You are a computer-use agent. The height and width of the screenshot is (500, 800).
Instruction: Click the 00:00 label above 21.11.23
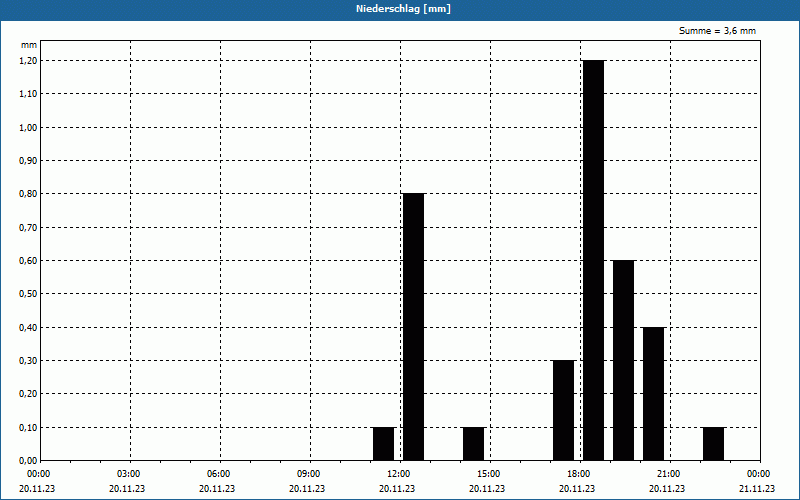(x=758, y=474)
